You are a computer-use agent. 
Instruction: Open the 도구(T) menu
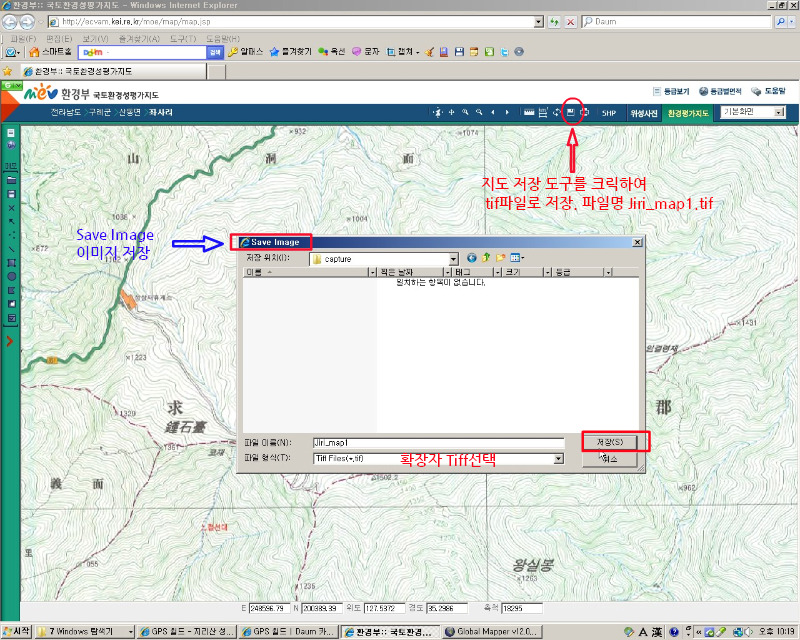(x=183, y=39)
